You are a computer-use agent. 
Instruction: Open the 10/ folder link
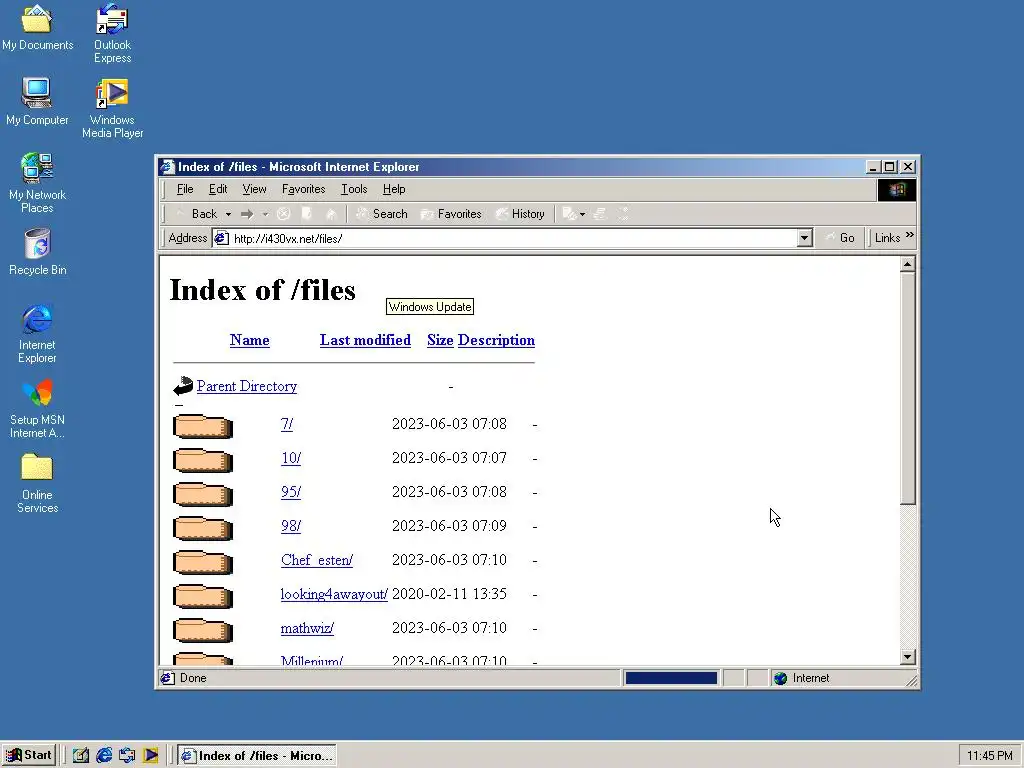pos(291,458)
